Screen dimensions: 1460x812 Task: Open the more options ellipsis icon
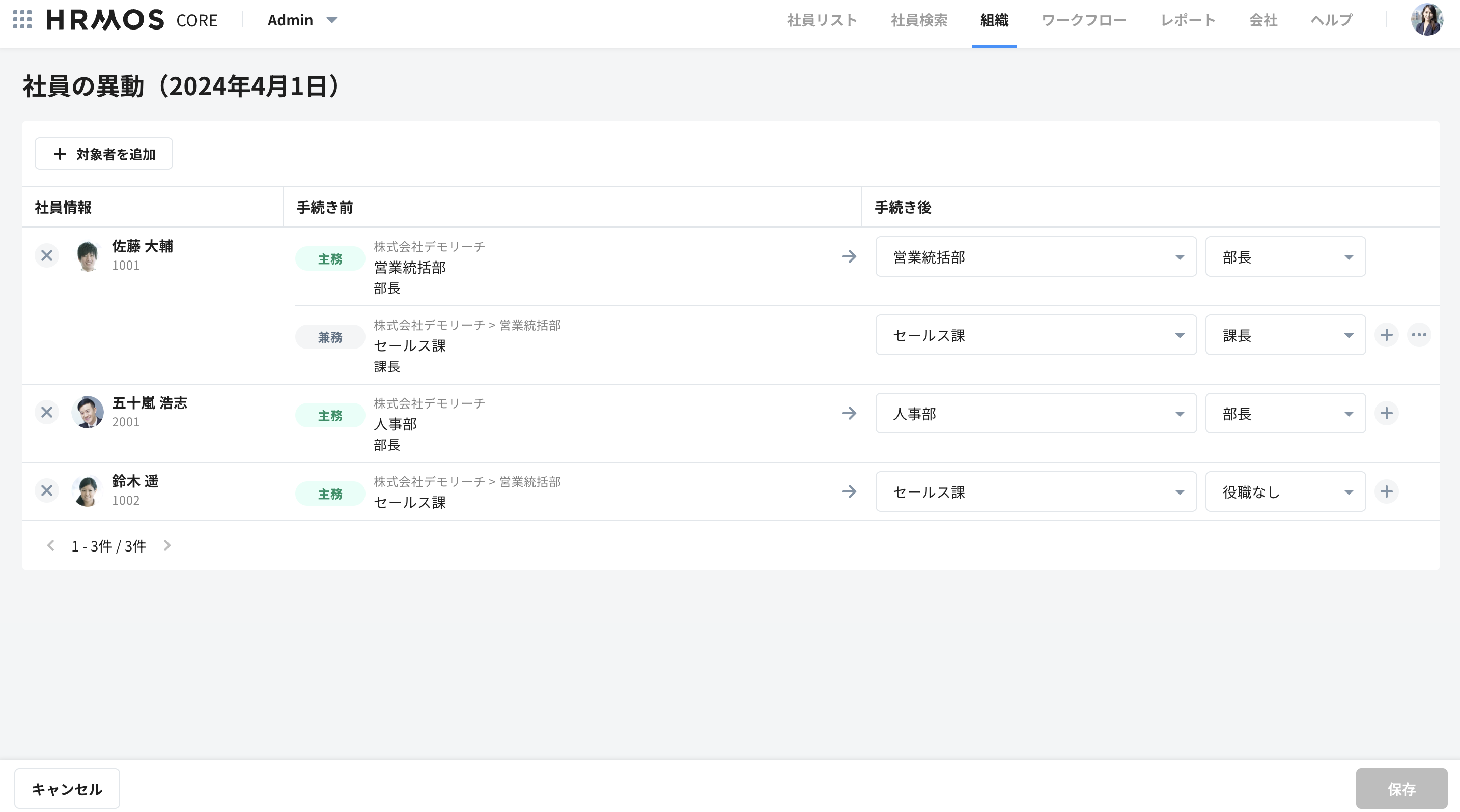[x=1419, y=335]
